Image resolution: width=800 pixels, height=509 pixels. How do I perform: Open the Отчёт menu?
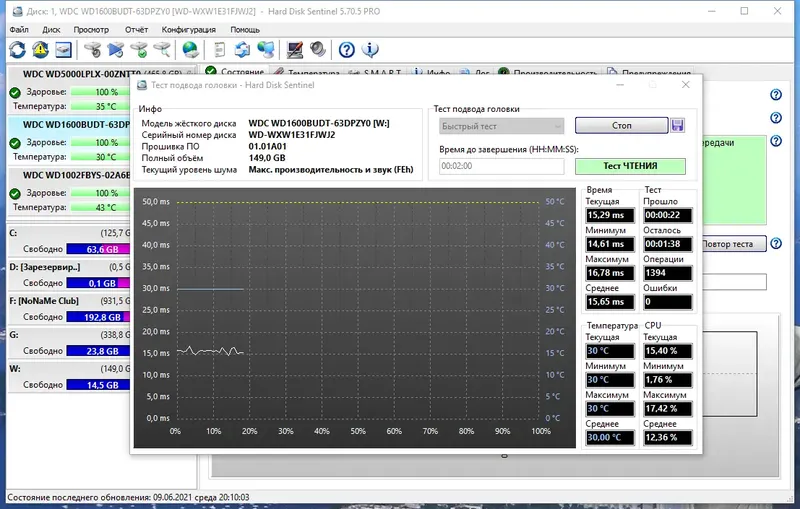[136, 30]
